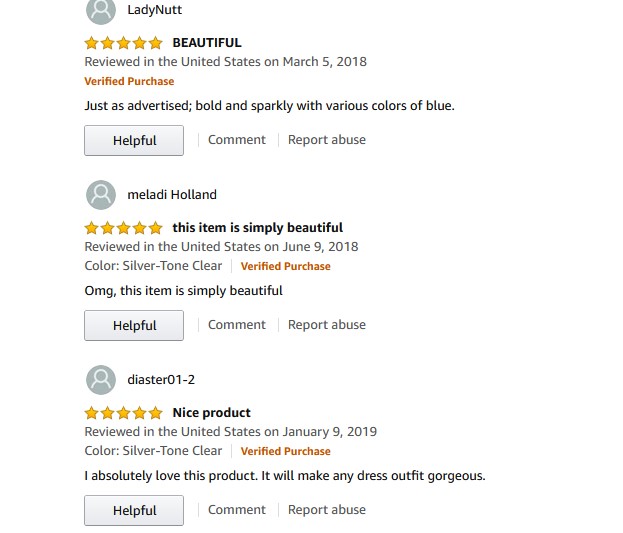Screen dimensions: 623x533
Task: Comment on LadyNutt's review
Action: click(x=237, y=140)
